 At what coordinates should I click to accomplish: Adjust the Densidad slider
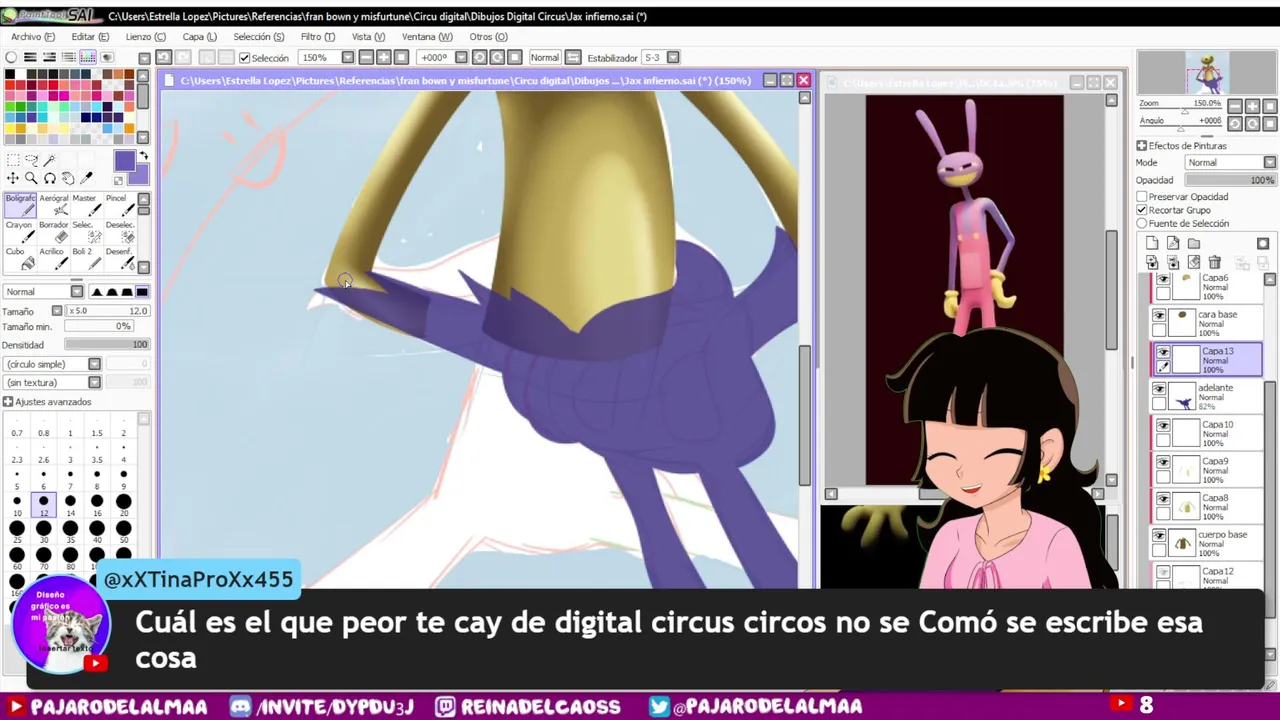(107, 345)
